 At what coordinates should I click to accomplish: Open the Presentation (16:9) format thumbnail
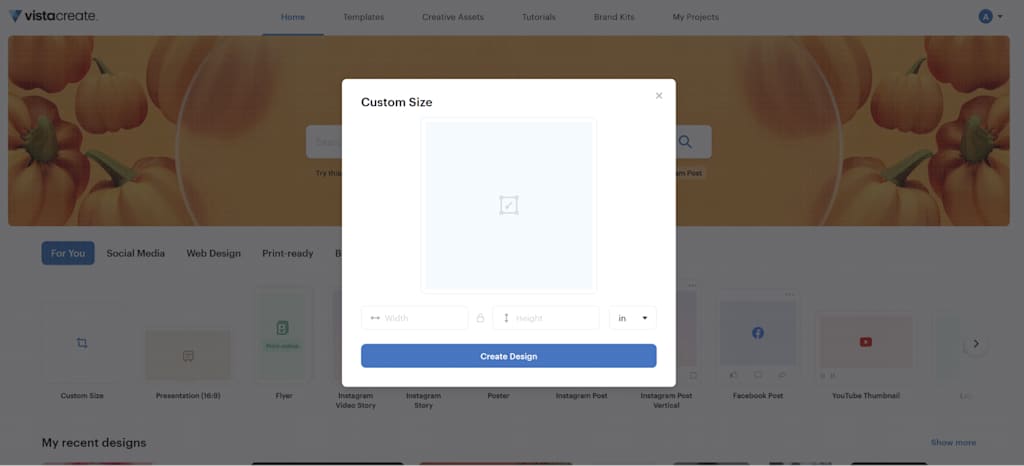(x=188, y=354)
